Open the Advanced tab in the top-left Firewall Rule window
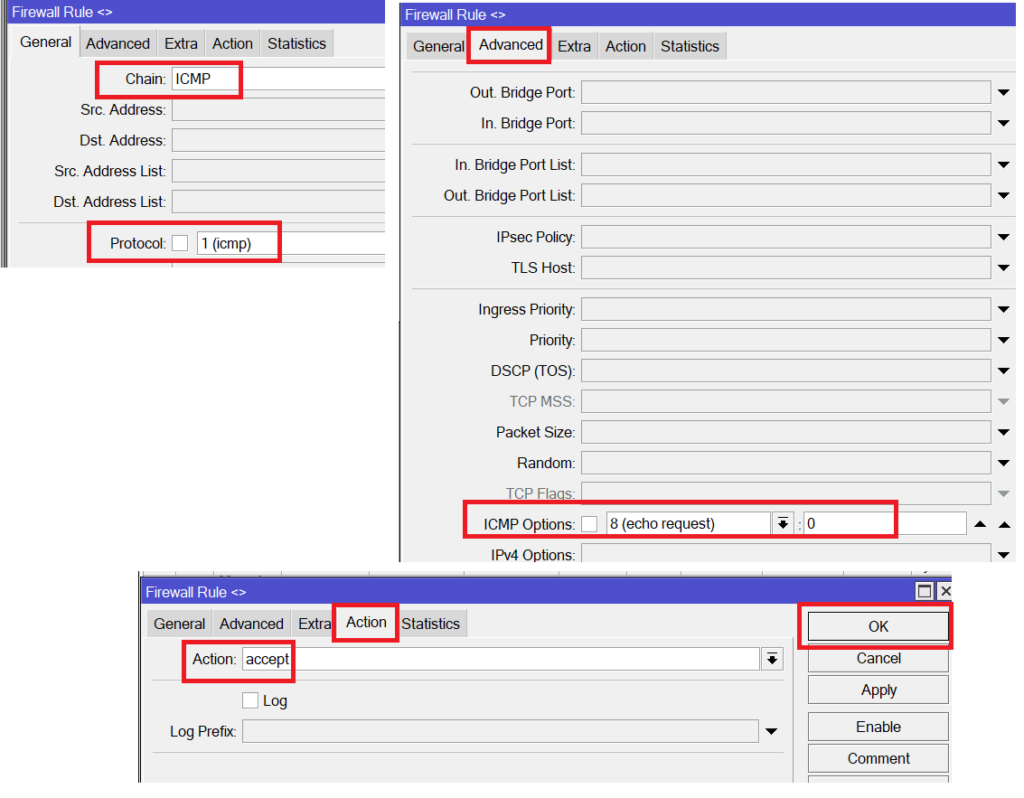 (118, 44)
